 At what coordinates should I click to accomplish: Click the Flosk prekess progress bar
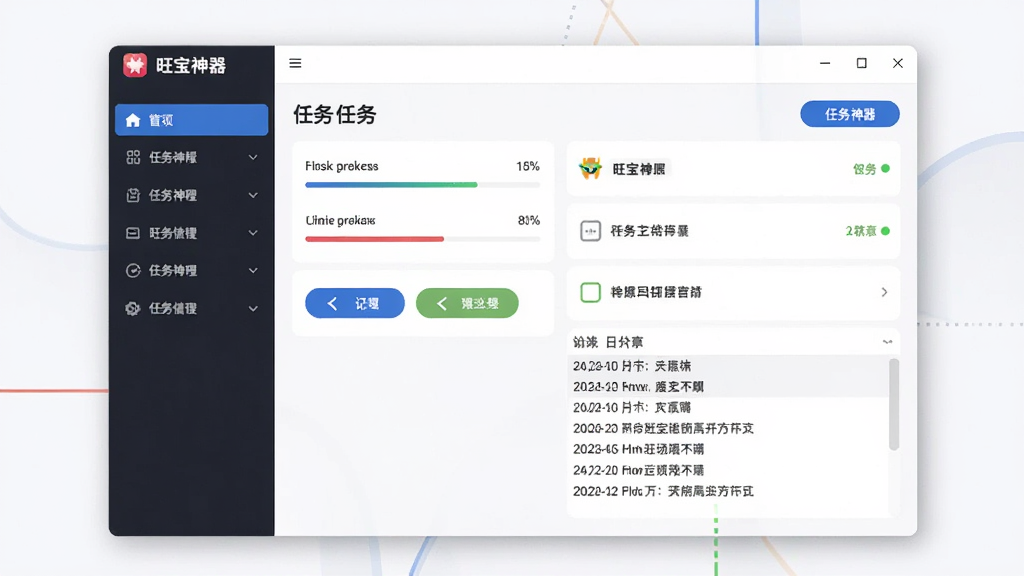click(x=423, y=185)
